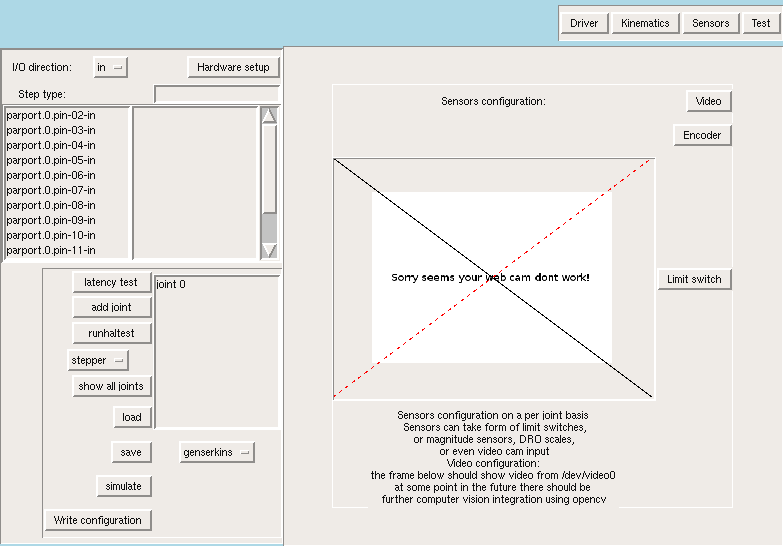The height and width of the screenshot is (546, 783).
Task: Go to the Test tab
Action: (x=761, y=23)
